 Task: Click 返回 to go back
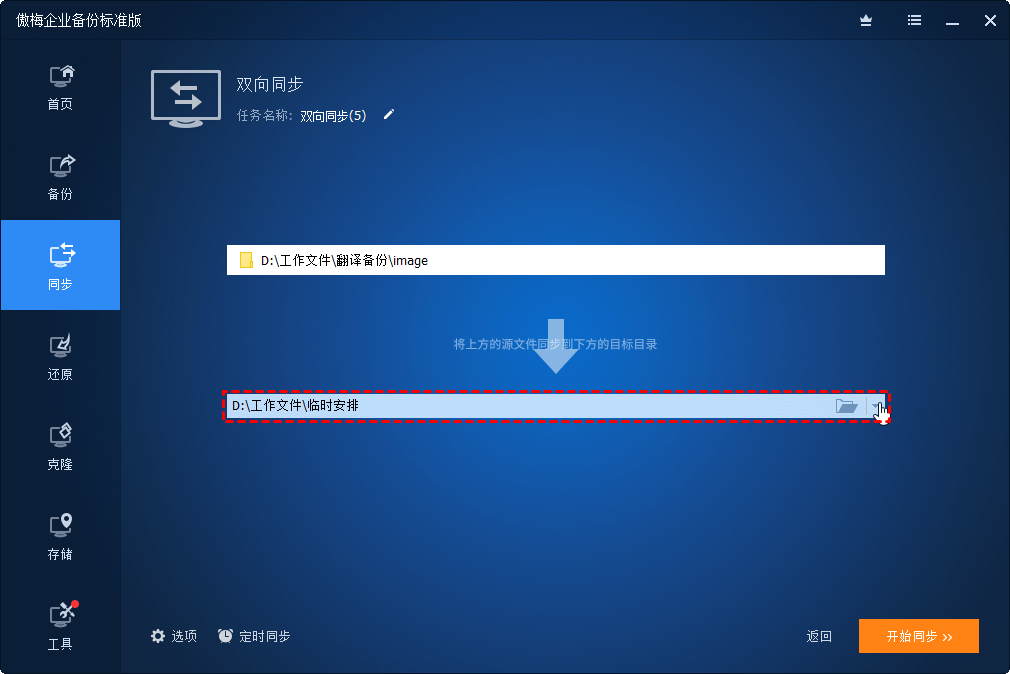pyautogui.click(x=819, y=637)
